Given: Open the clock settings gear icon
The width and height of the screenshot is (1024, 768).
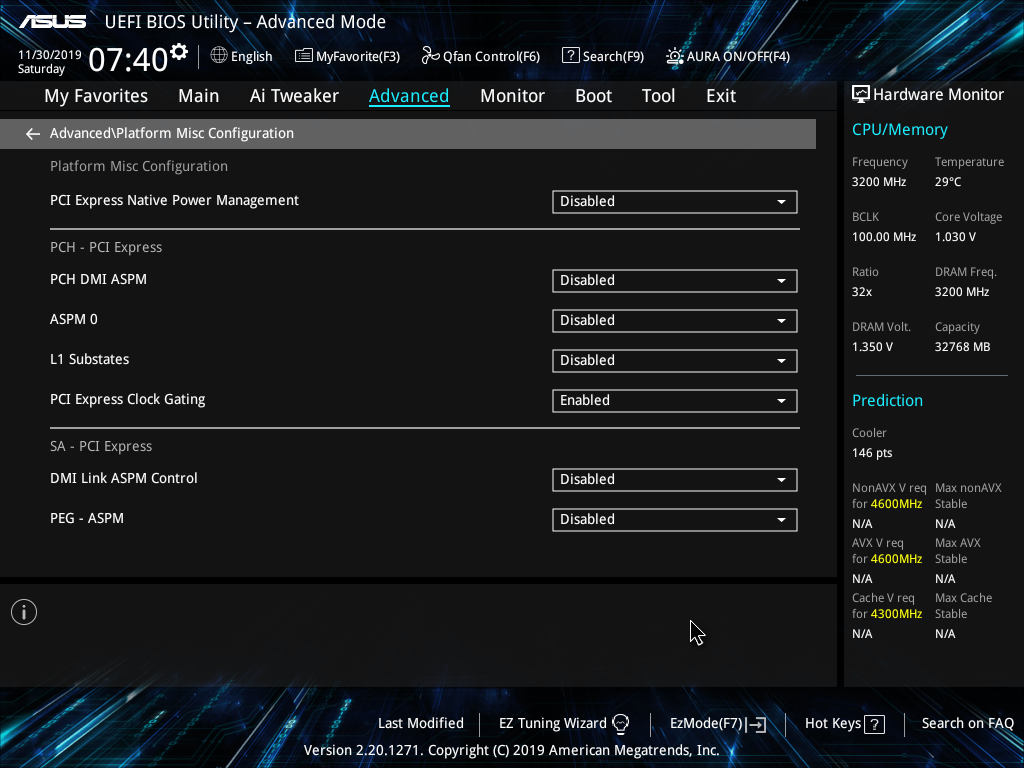Looking at the screenshot, I should [x=179, y=52].
